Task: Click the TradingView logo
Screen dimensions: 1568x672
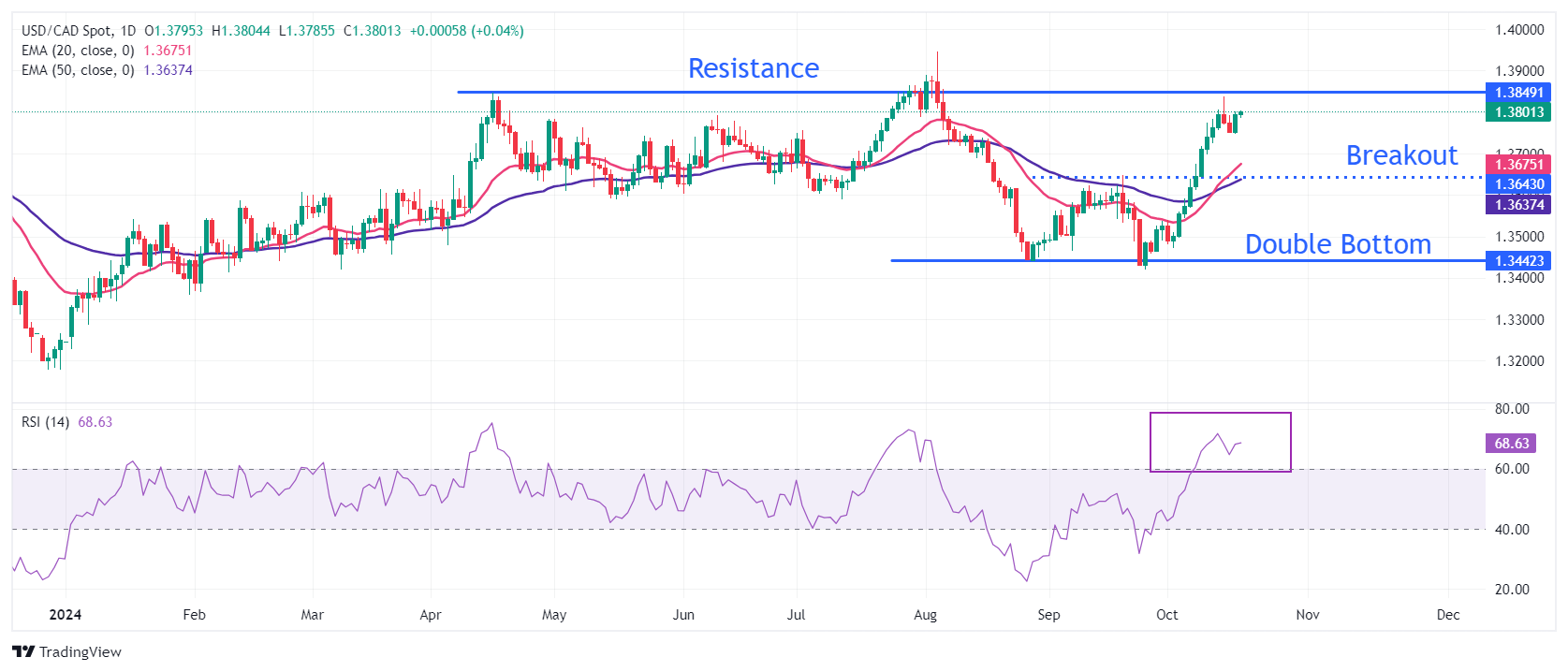Action: coord(66,652)
